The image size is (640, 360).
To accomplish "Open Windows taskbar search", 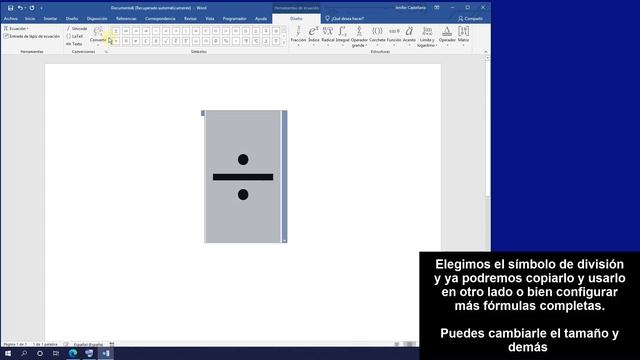I will [x=24, y=353].
